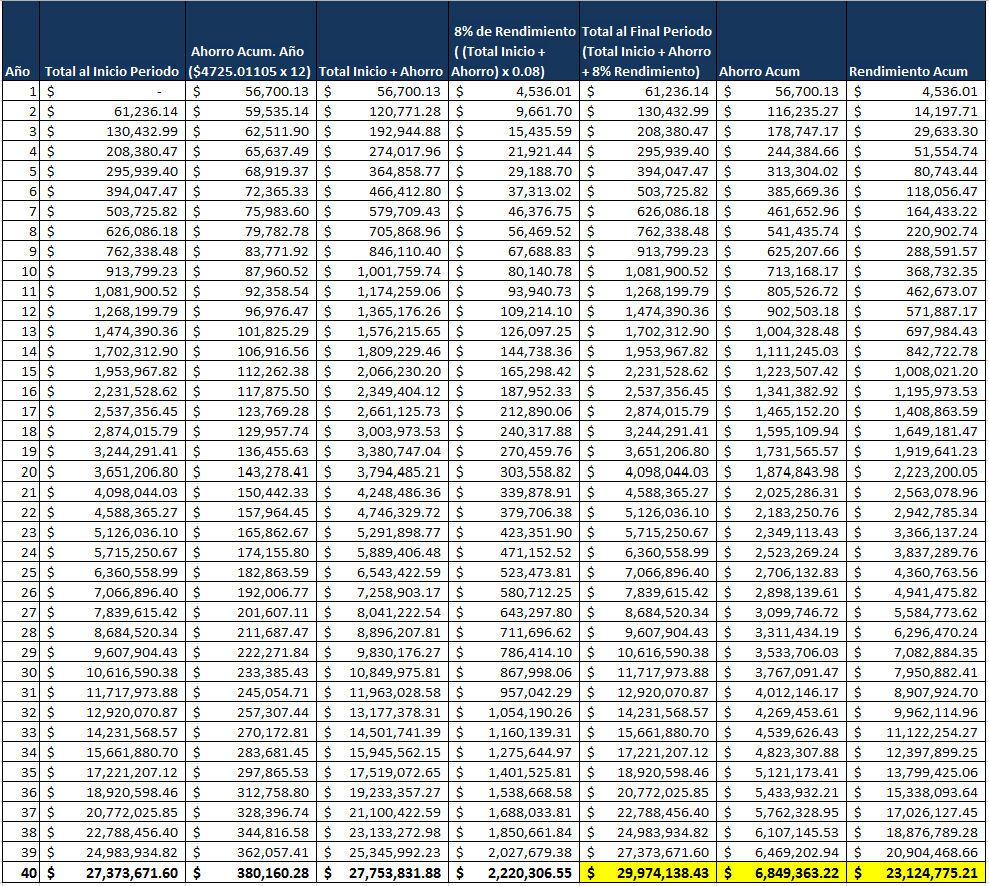Screen dimensions: 989x886
Task: Click cell 380,160.28 in yearly savings column
Action: 251,873
